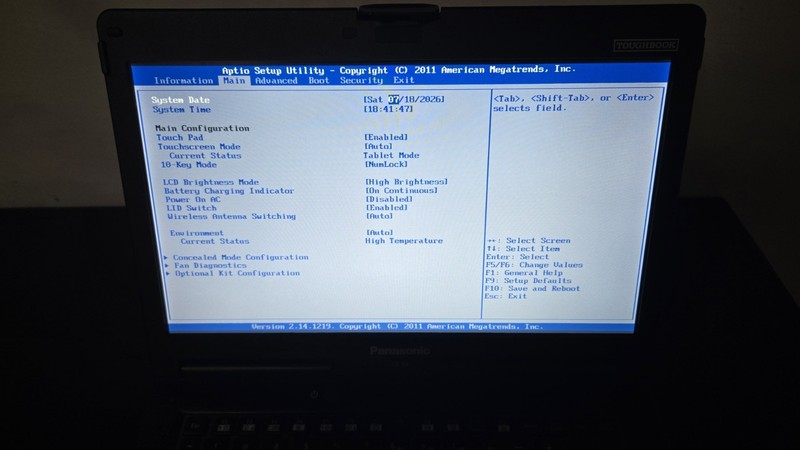Open the Exit tab
Screen dimensions: 800x450
(x=404, y=80)
